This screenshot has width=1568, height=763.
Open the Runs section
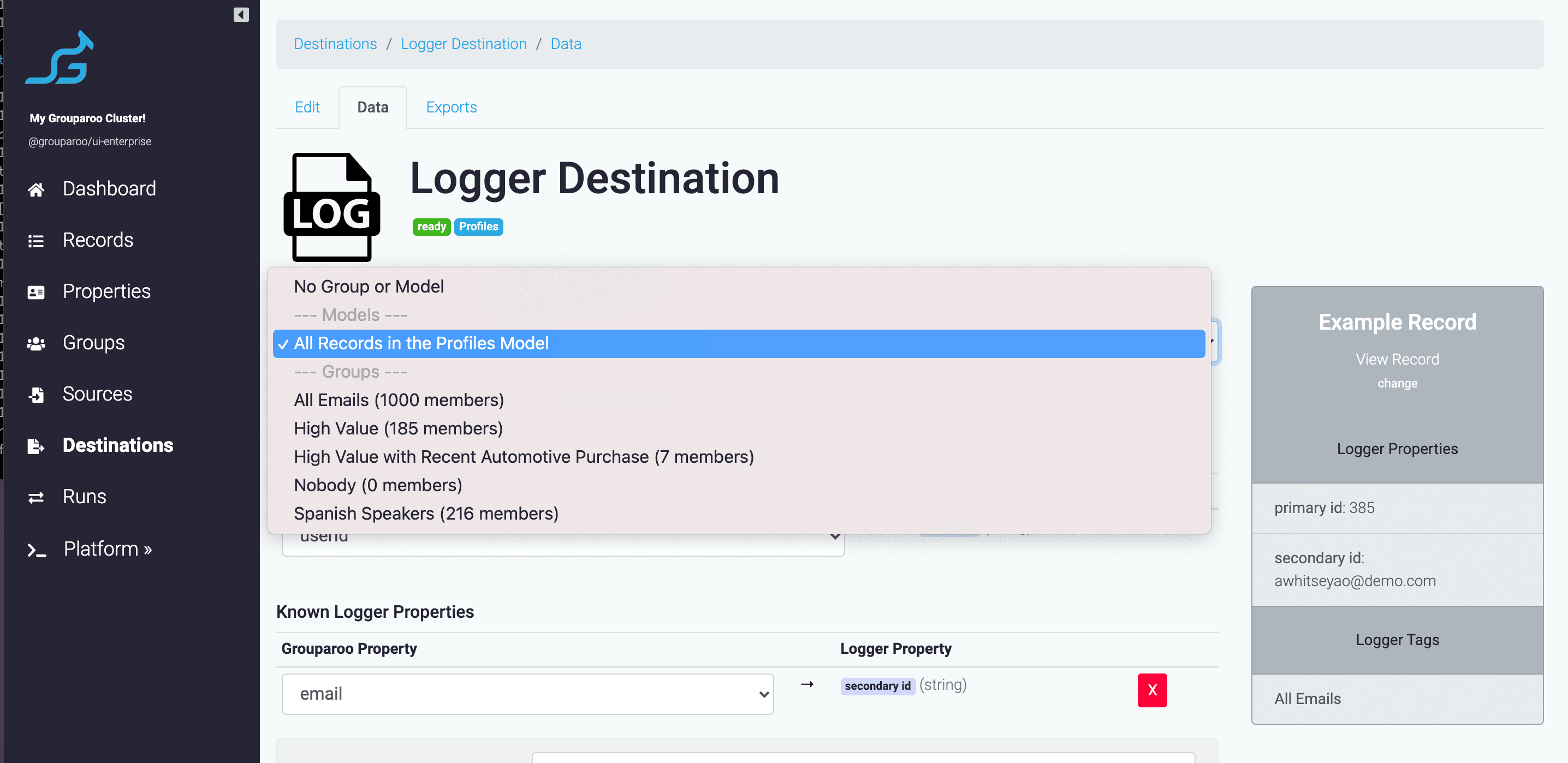point(83,496)
